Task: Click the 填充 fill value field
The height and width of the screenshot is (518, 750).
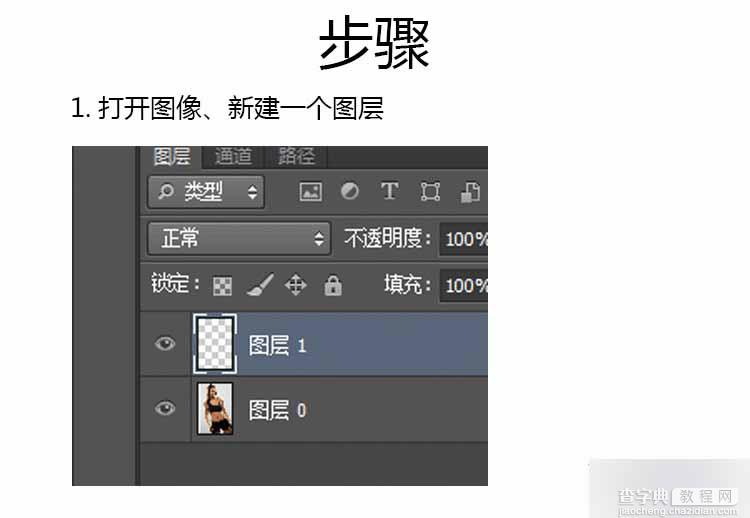Action: pyautogui.click(x=464, y=286)
